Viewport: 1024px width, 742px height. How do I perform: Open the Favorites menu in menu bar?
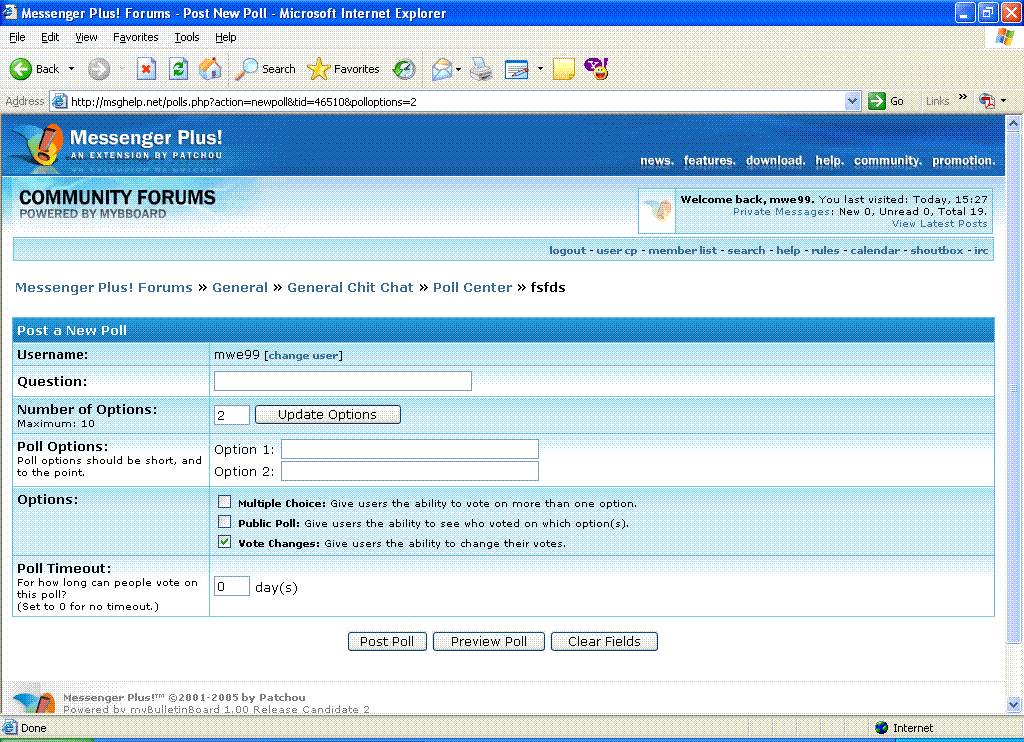[135, 37]
